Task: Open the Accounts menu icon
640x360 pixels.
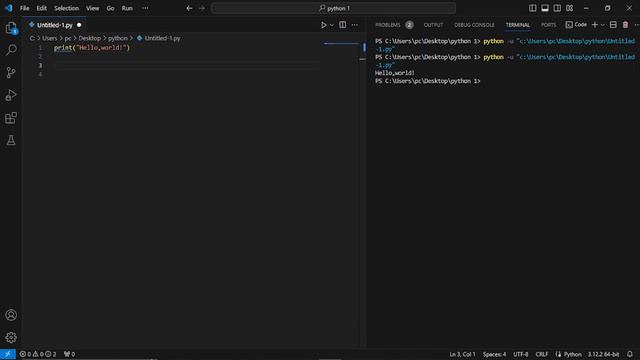Action: tap(11, 315)
